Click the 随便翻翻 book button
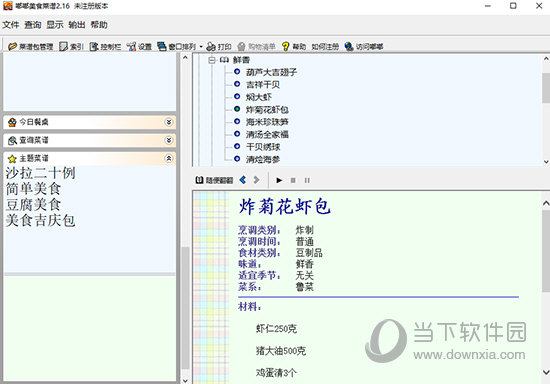The height and width of the screenshot is (384, 550). coord(214,180)
